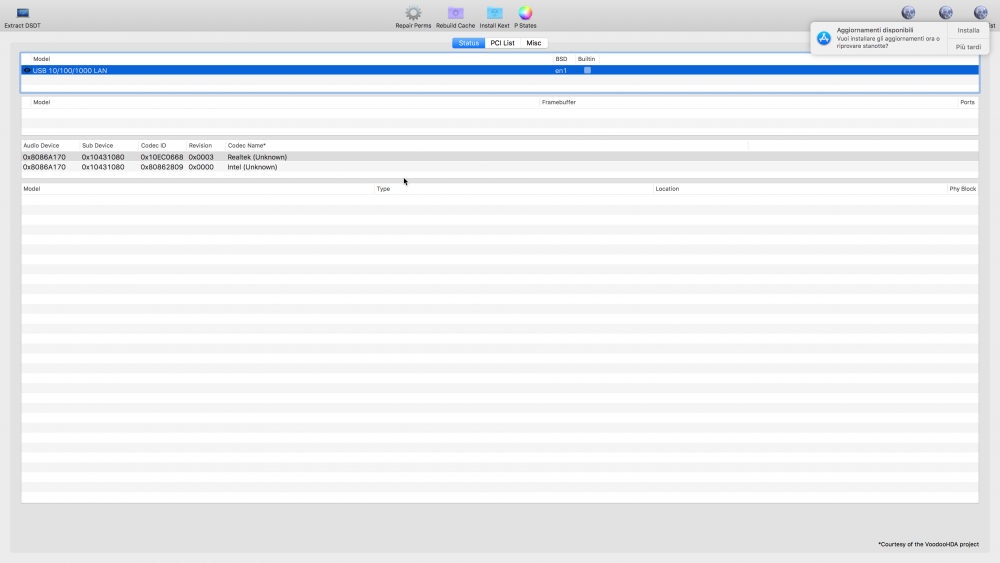The image size is (1000, 563).
Task: Click codec ID 0x10EC0868
Action: 162,157
